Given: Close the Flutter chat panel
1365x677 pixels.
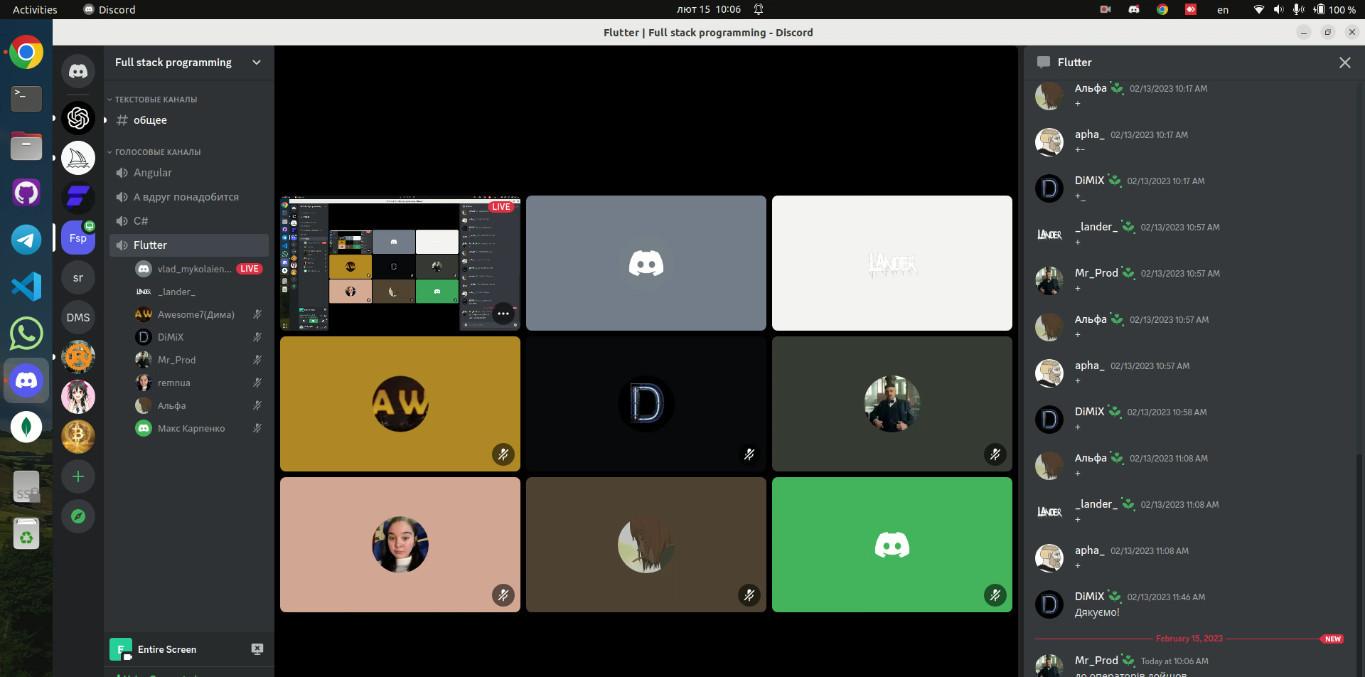Looking at the screenshot, I should click(1344, 62).
